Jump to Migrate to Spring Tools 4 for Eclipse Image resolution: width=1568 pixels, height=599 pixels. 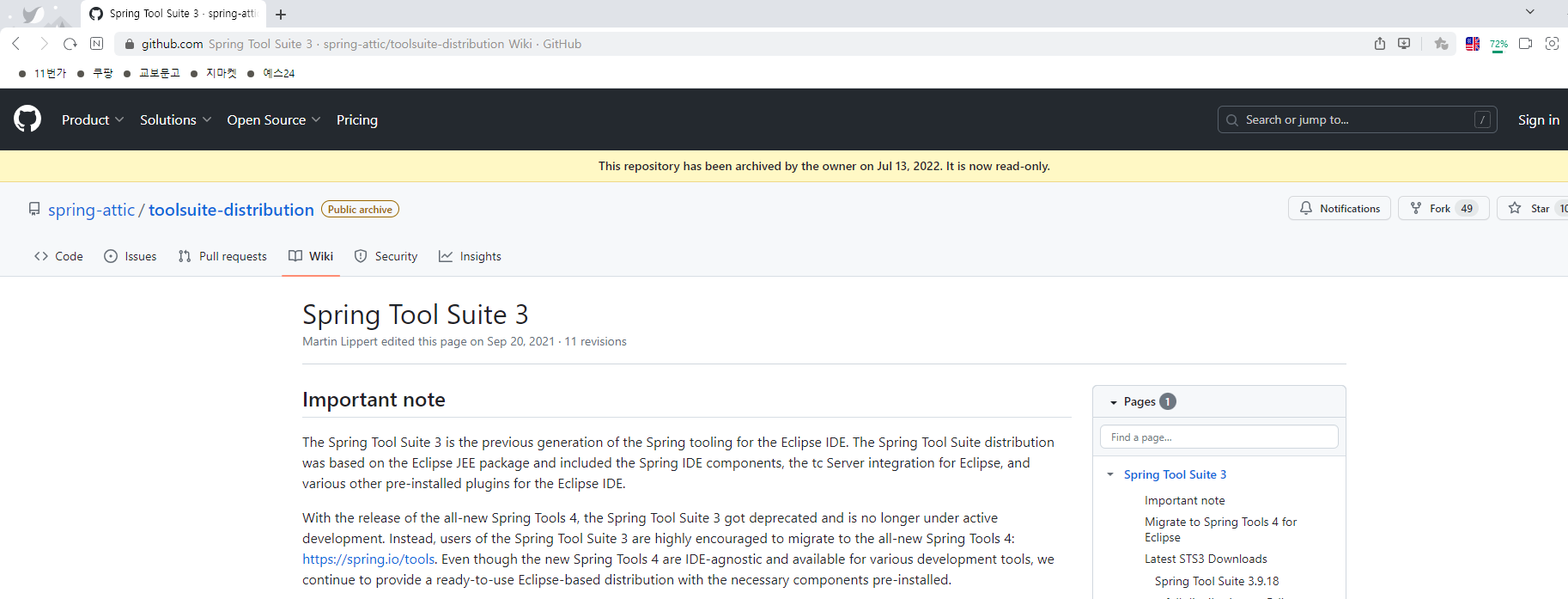1220,529
